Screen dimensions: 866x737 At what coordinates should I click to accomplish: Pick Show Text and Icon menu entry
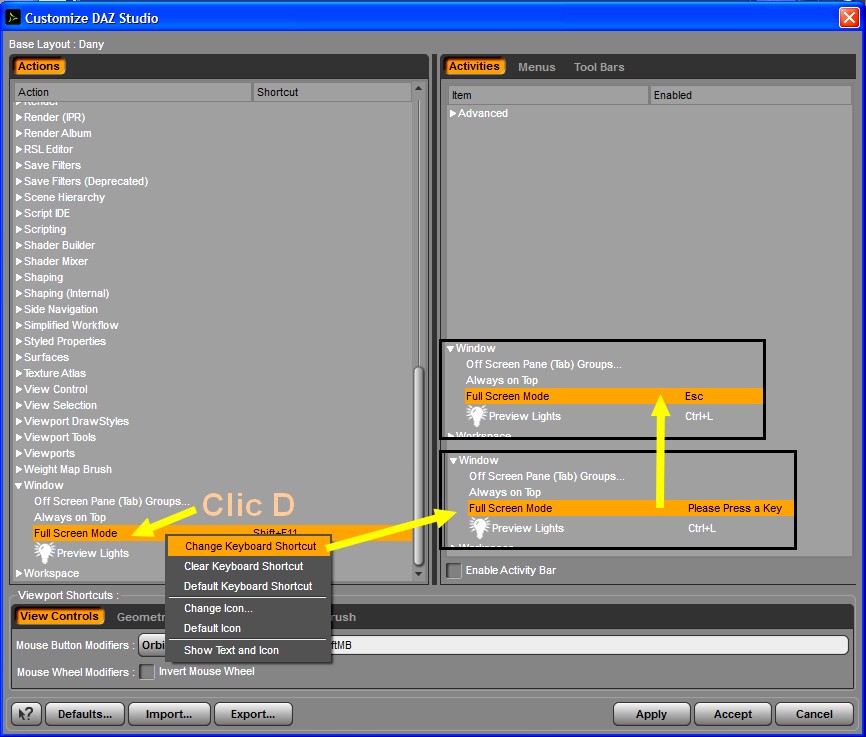tap(250, 650)
